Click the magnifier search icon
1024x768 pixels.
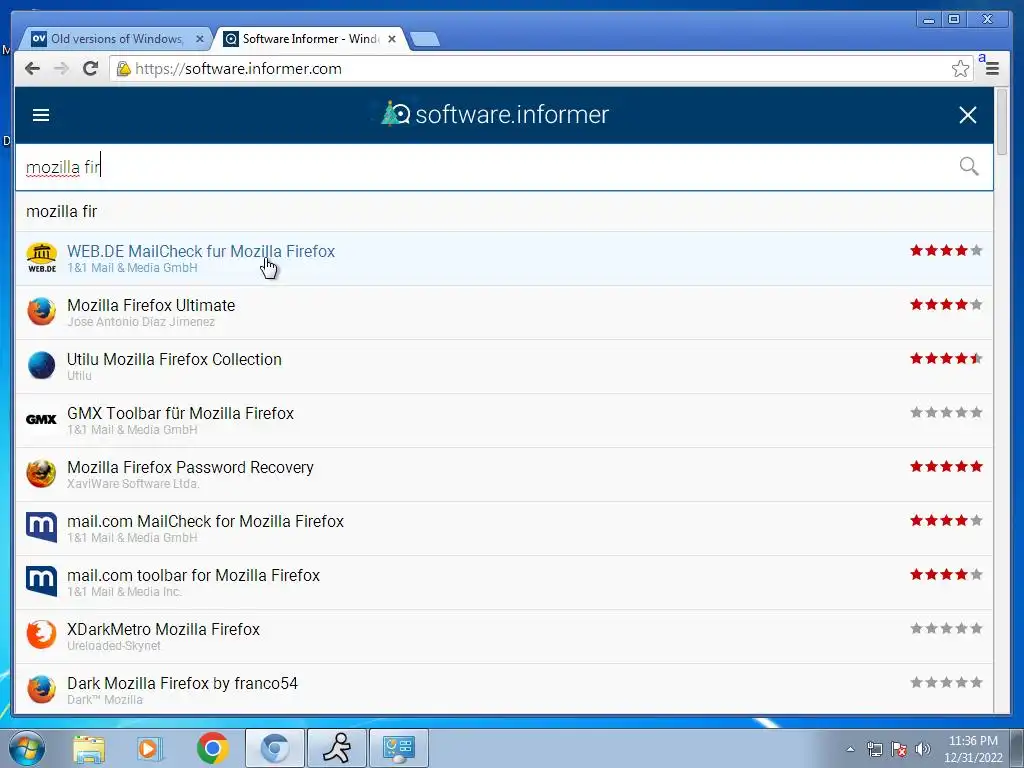coord(968,167)
